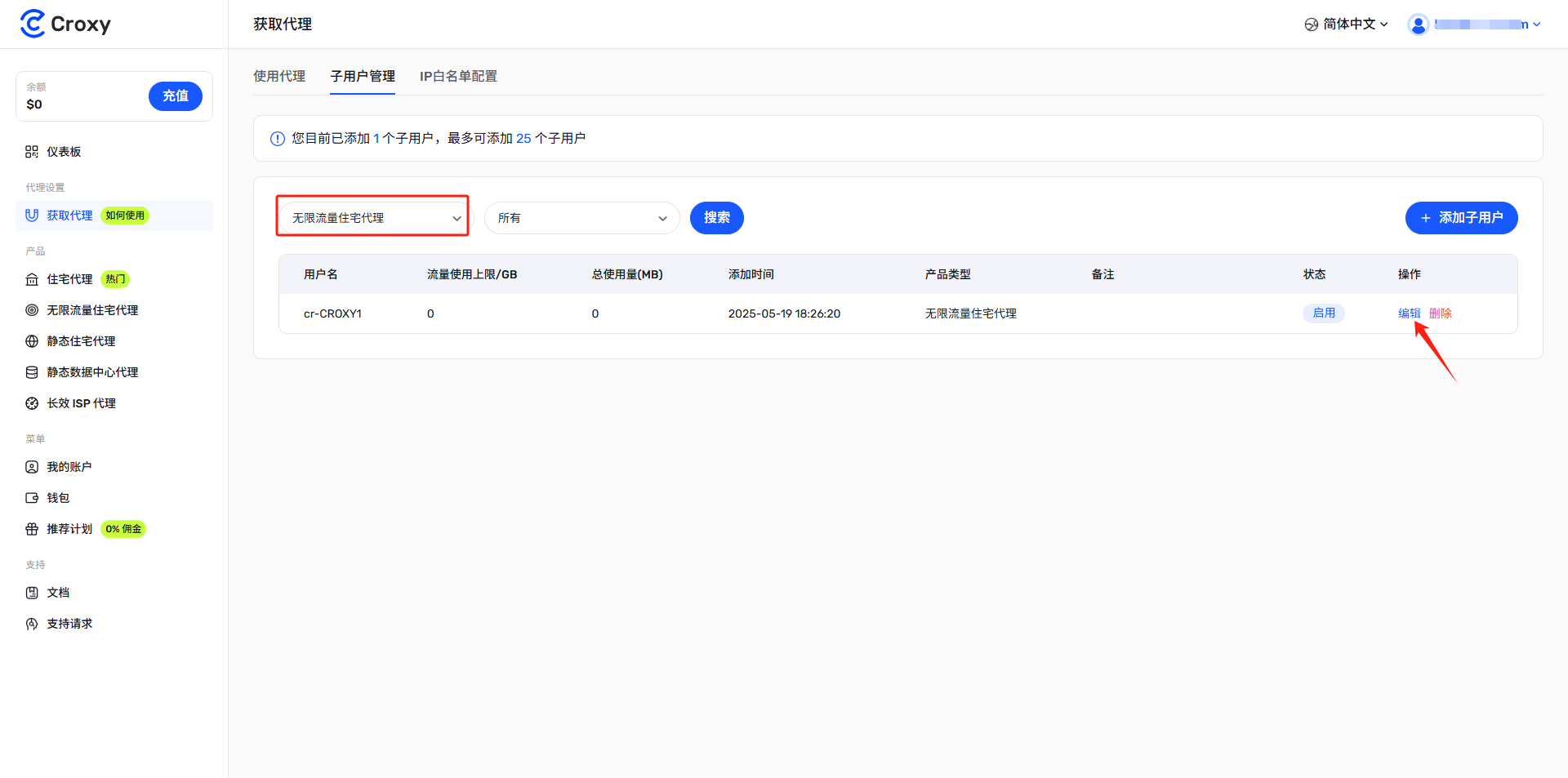Screen dimensions: 1568x778
Task: Go to 仪表板 in the sidebar
Action: click(x=114, y=152)
